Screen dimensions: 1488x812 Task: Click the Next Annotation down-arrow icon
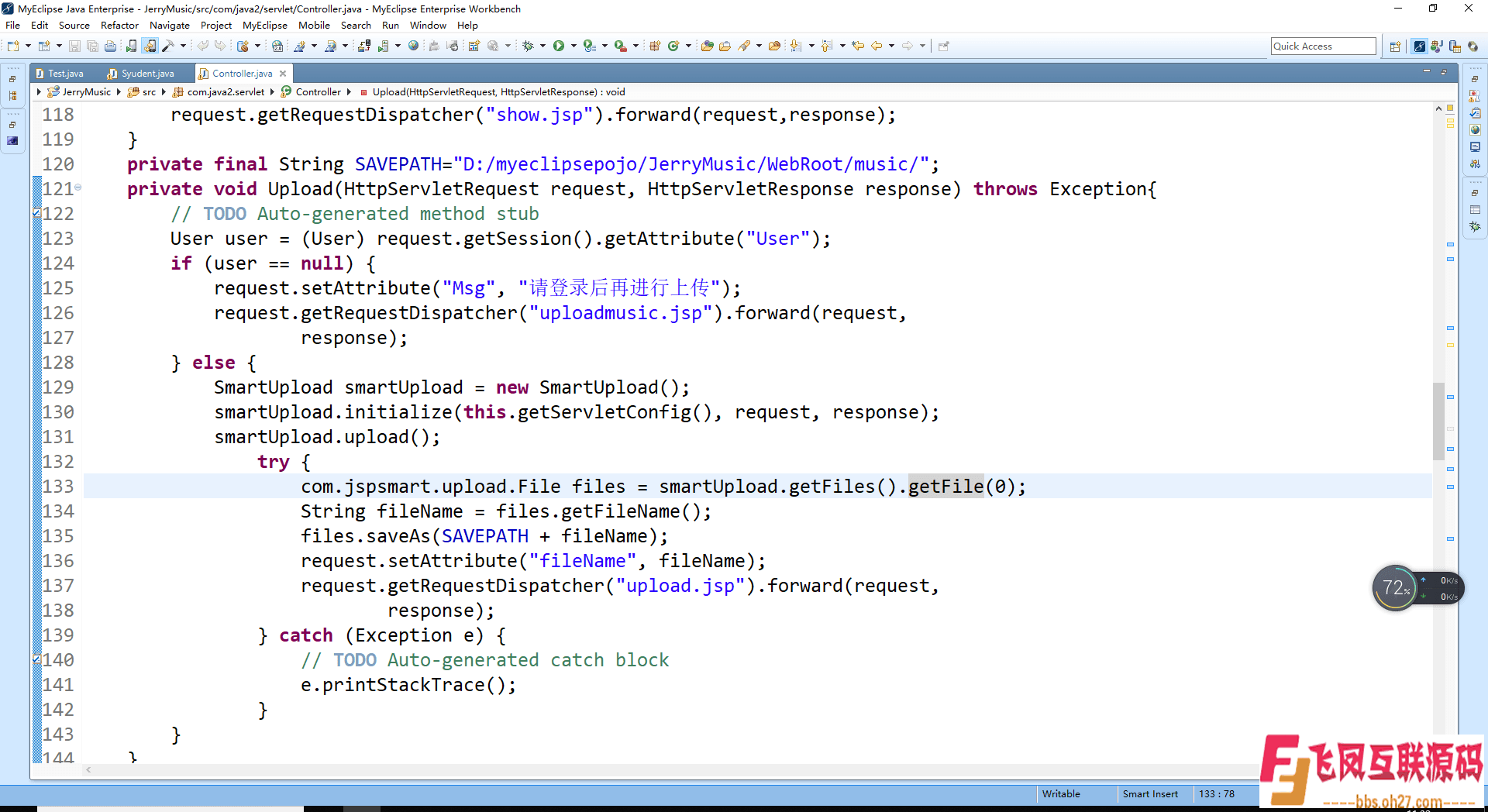click(x=795, y=46)
